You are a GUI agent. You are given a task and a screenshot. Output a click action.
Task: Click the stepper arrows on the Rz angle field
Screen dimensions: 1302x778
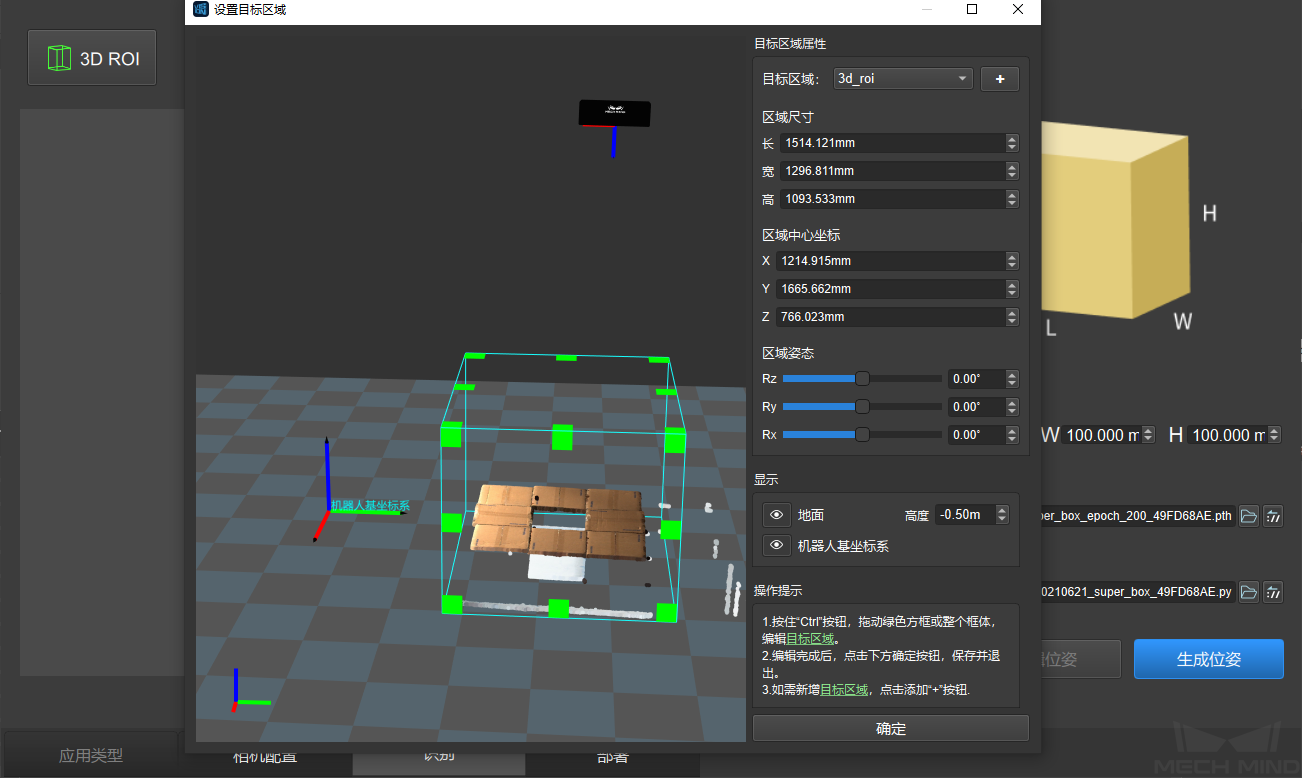tap(1012, 379)
